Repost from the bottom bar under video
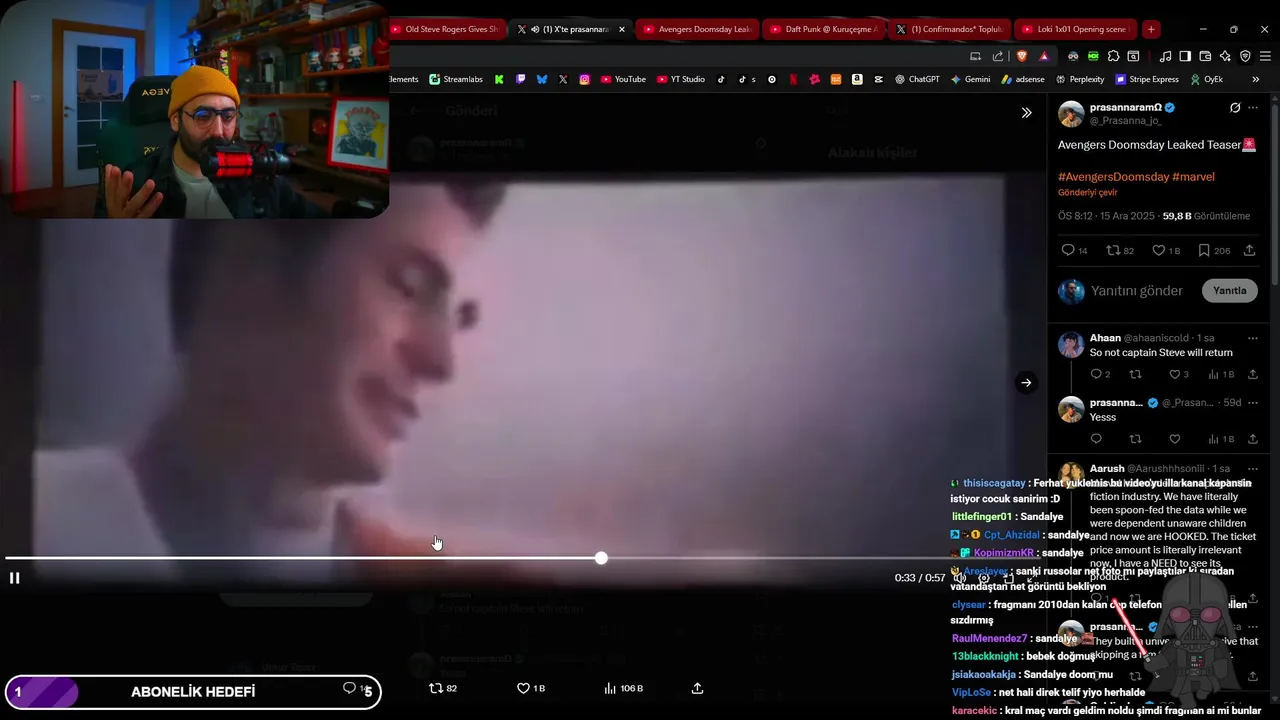Image resolution: width=1280 pixels, height=720 pixels. pyautogui.click(x=443, y=688)
